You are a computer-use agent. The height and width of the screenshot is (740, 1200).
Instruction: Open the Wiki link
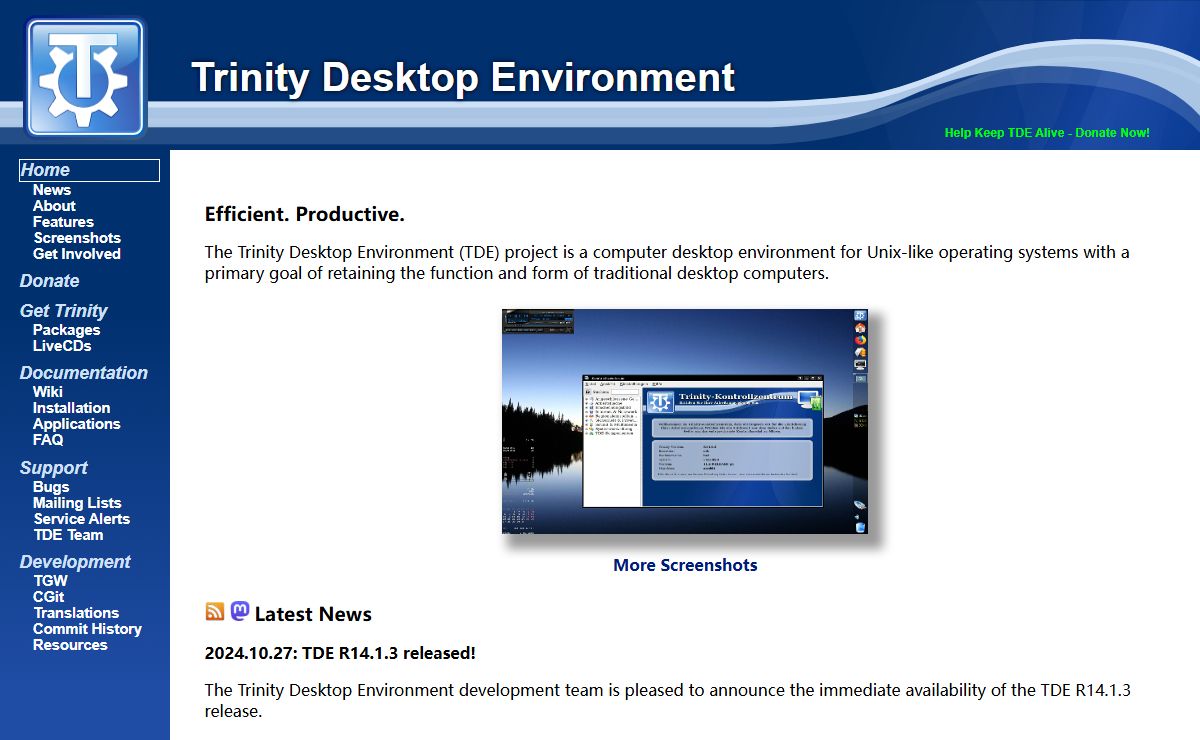point(48,392)
